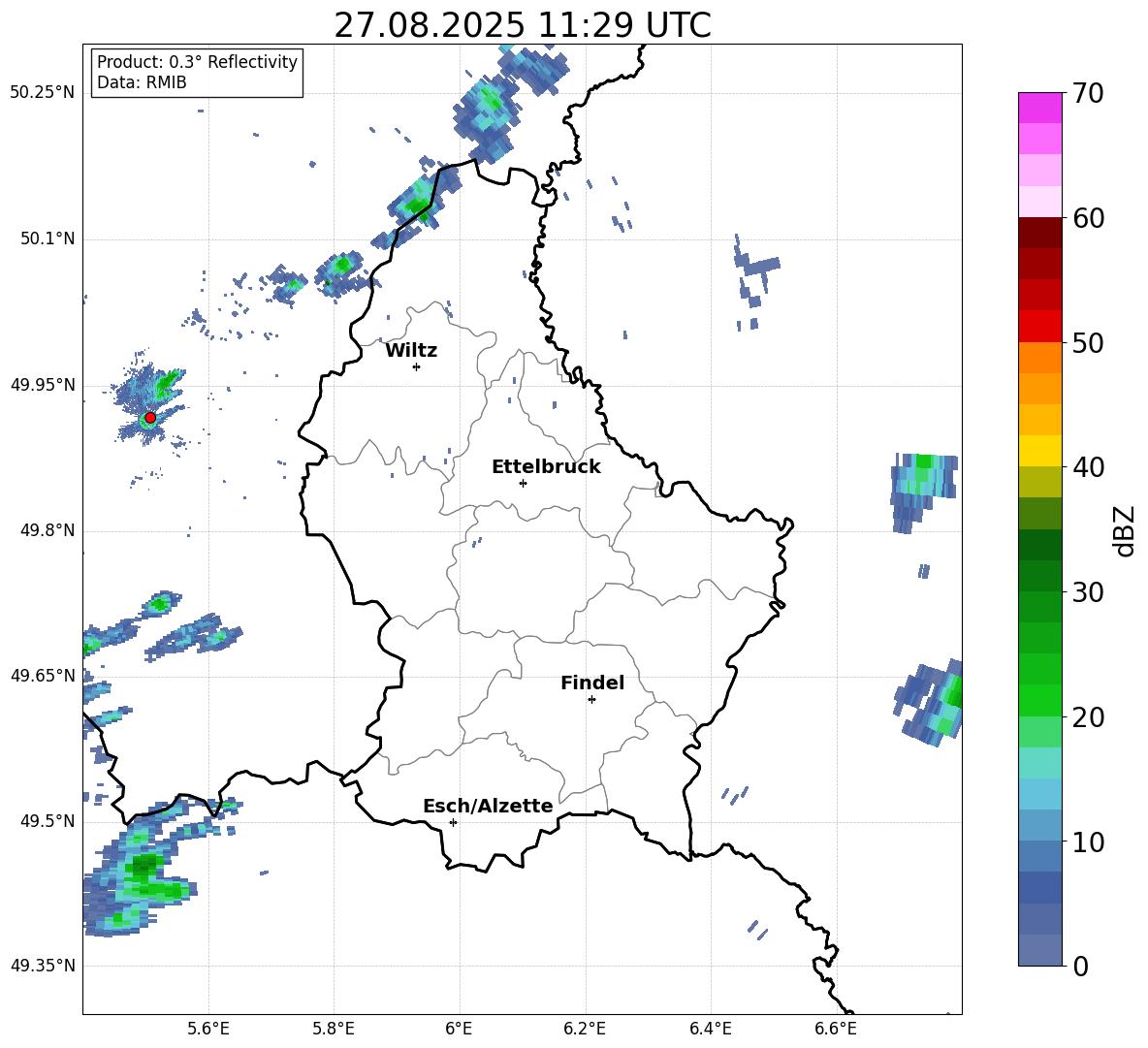The image size is (1148, 1048).
Task: Click the 5.8°E longitude label
Action: coord(334,1029)
